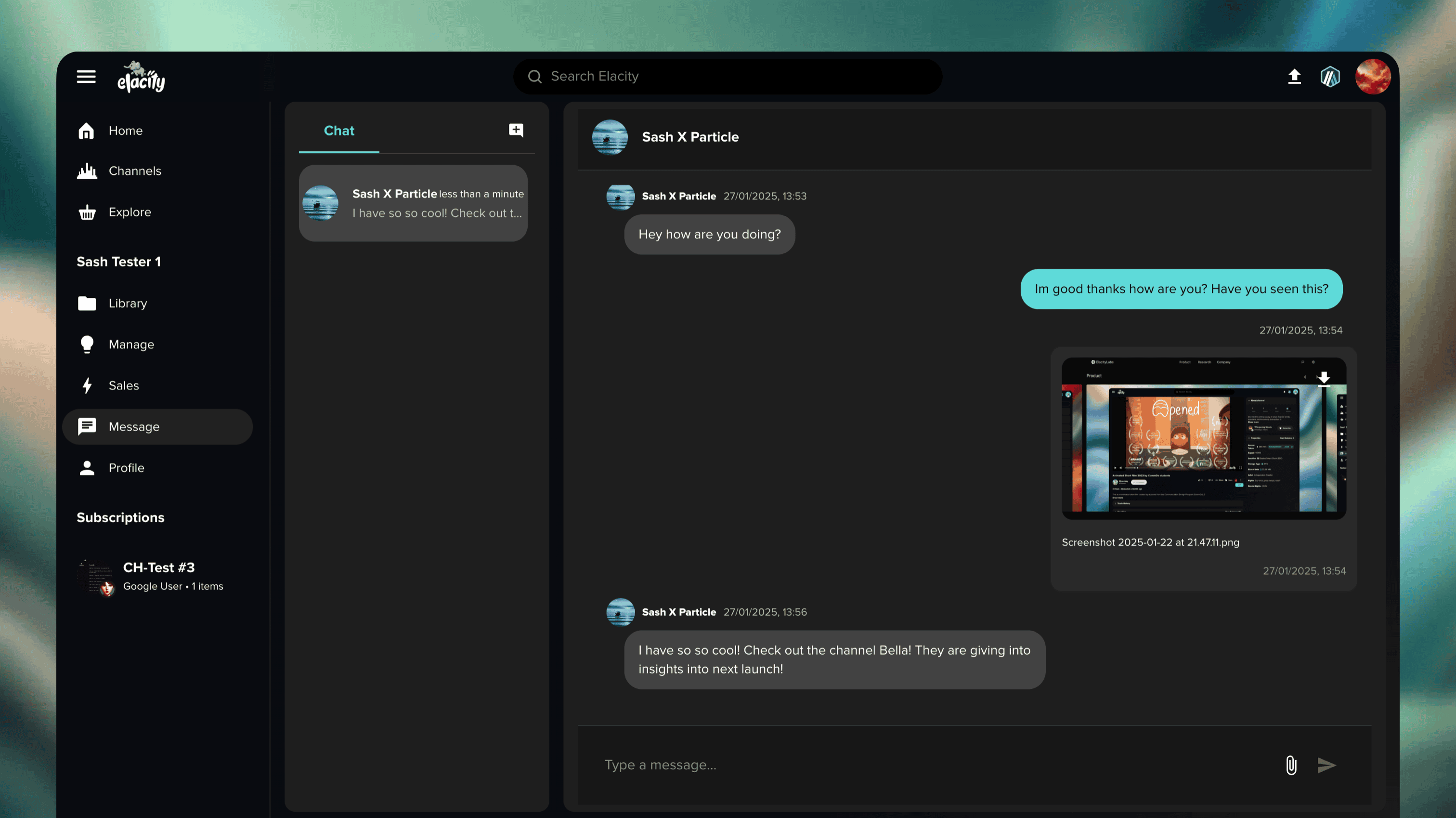Click the paperclip attachment icon
Viewport: 1456px width, 818px height.
tap(1290, 765)
